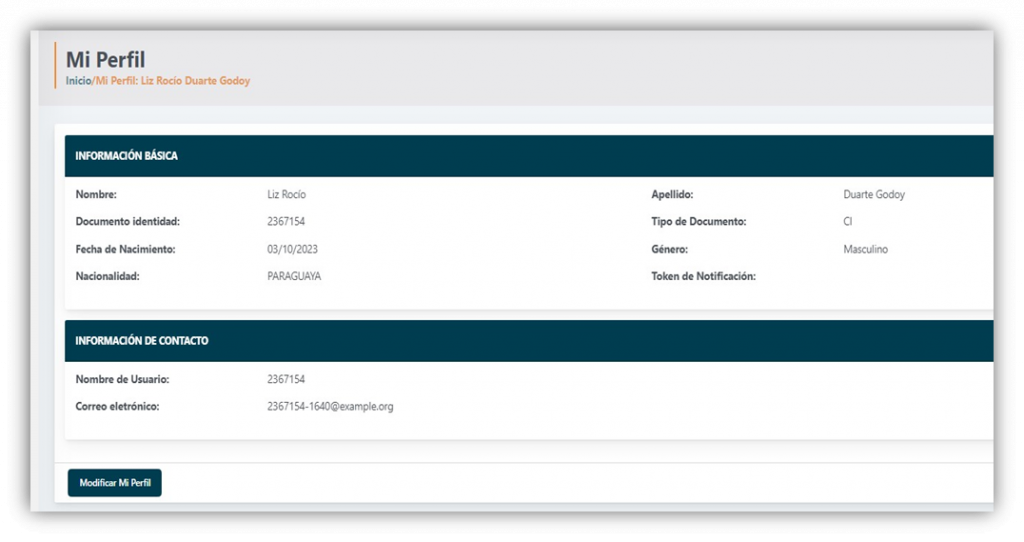Click the Nombre de Usuario value
The image size is (1024, 542).
(x=286, y=380)
